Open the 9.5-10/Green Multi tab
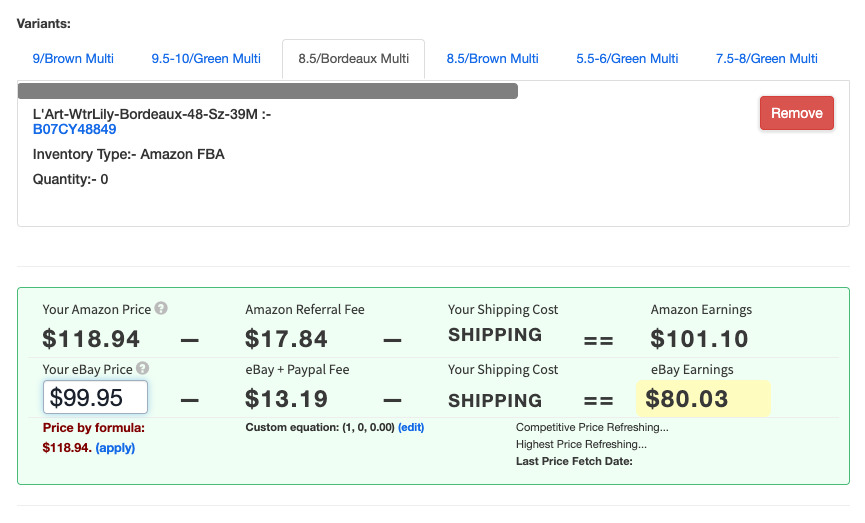Viewport: 865px width, 523px height. (206, 58)
